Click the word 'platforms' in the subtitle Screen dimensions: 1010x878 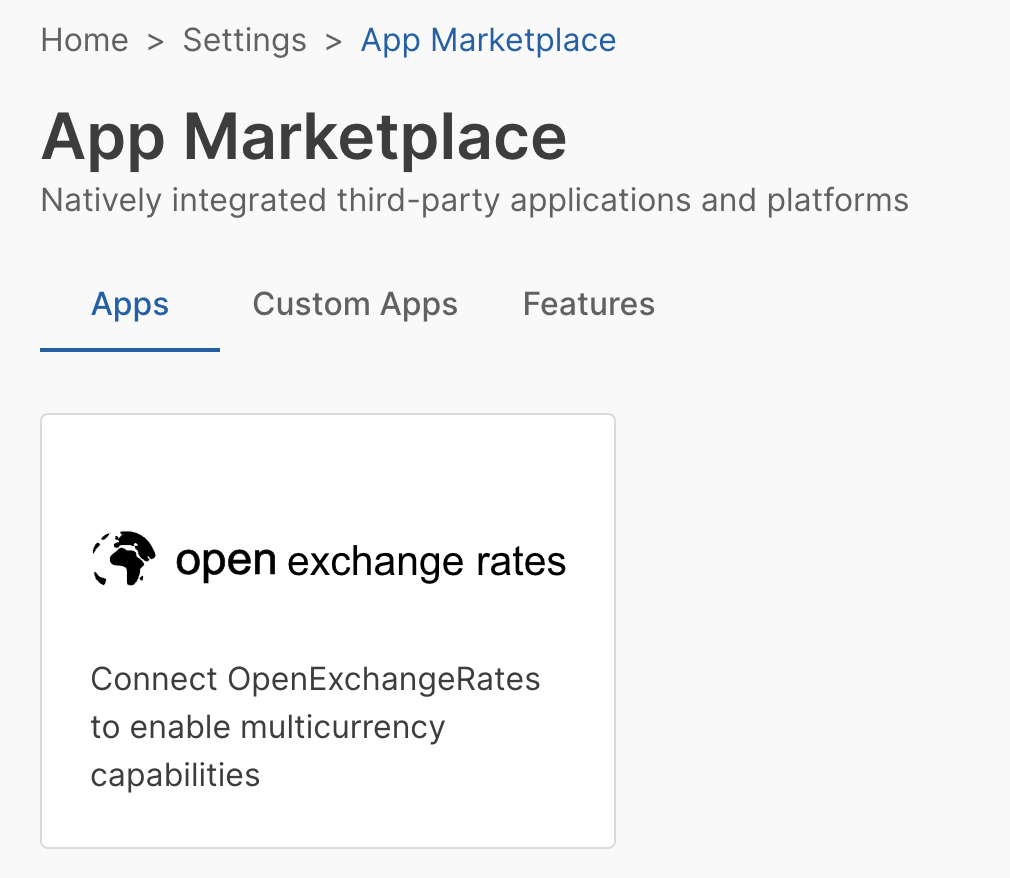click(837, 200)
